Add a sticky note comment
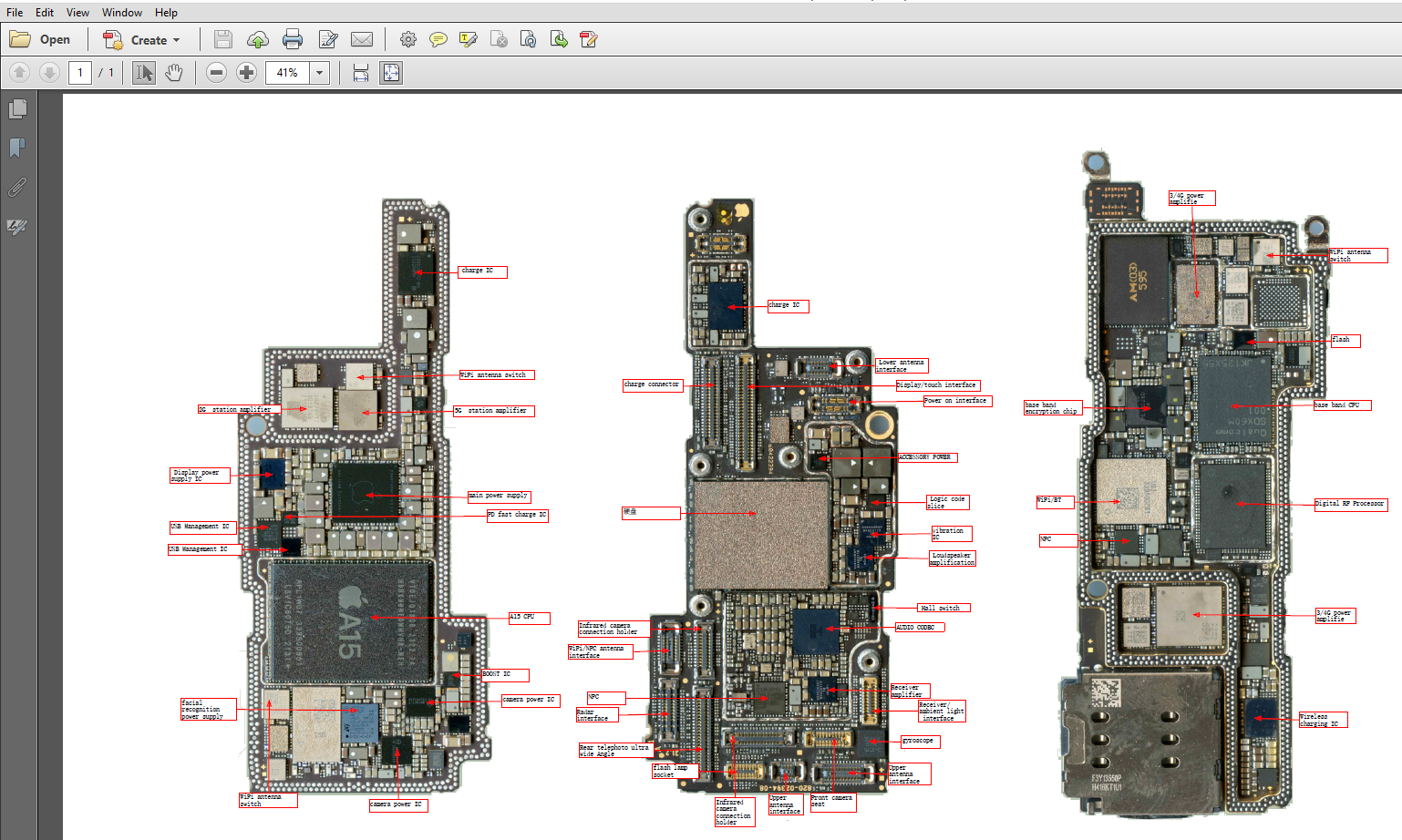The image size is (1402, 840). coord(438,39)
